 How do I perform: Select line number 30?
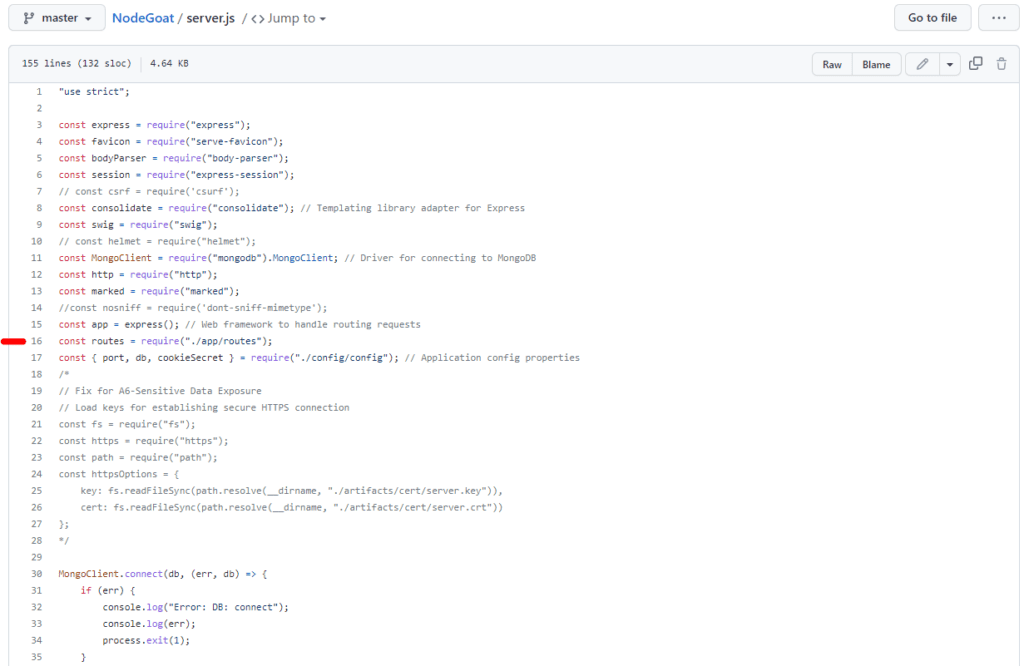(37, 574)
